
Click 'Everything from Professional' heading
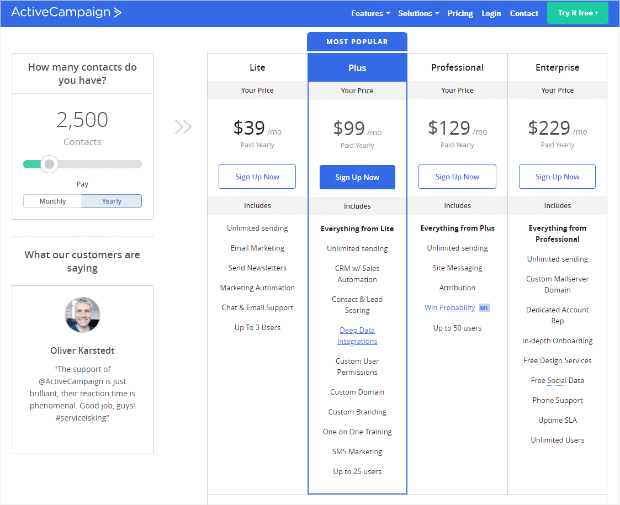[x=557, y=234]
